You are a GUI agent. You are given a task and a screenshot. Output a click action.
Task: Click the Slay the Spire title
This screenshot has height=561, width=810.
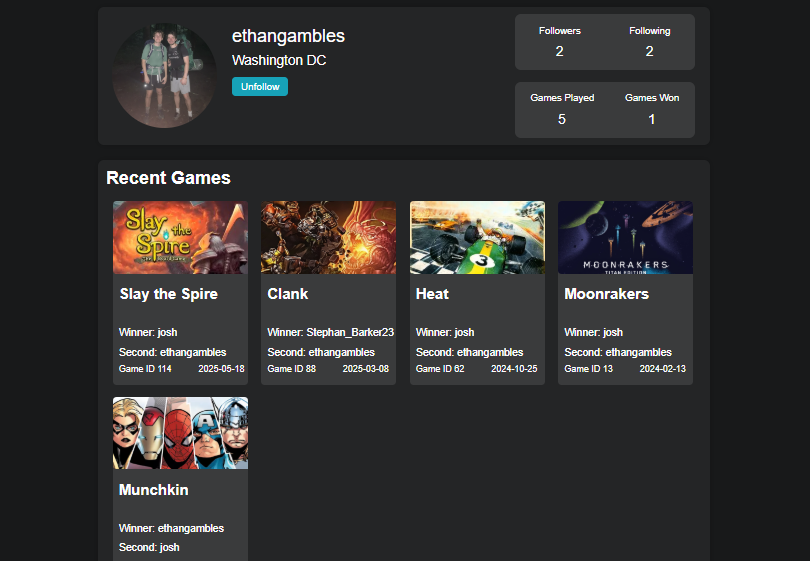(x=168, y=294)
